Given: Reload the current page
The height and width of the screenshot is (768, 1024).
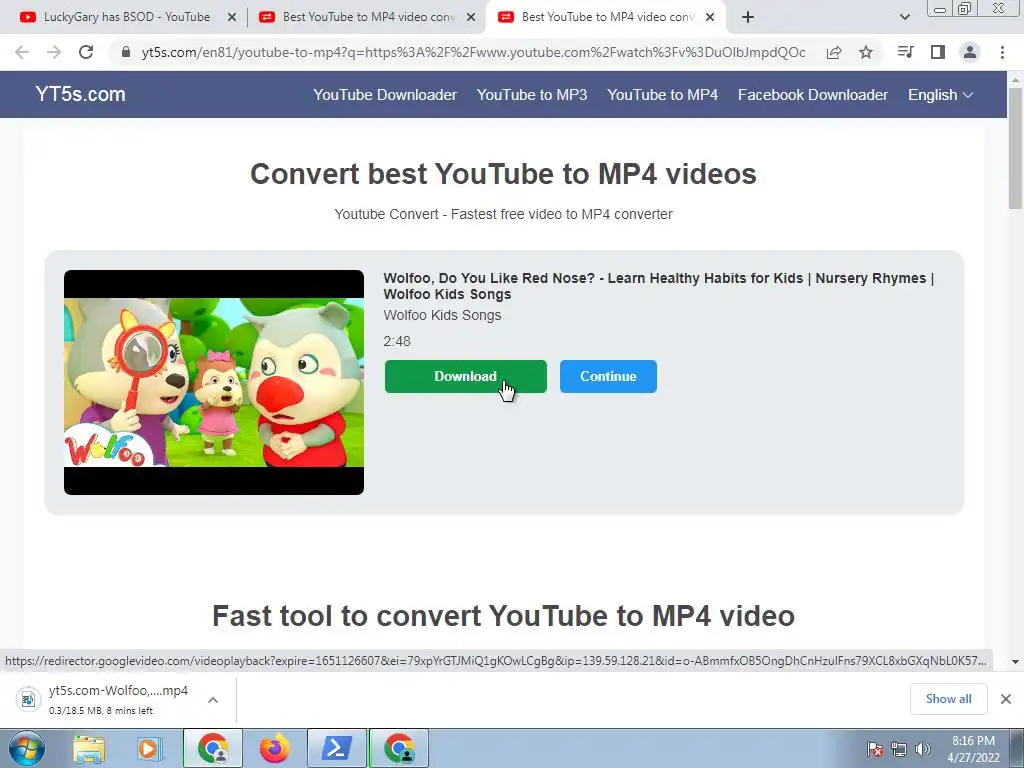Looking at the screenshot, I should (x=86, y=52).
